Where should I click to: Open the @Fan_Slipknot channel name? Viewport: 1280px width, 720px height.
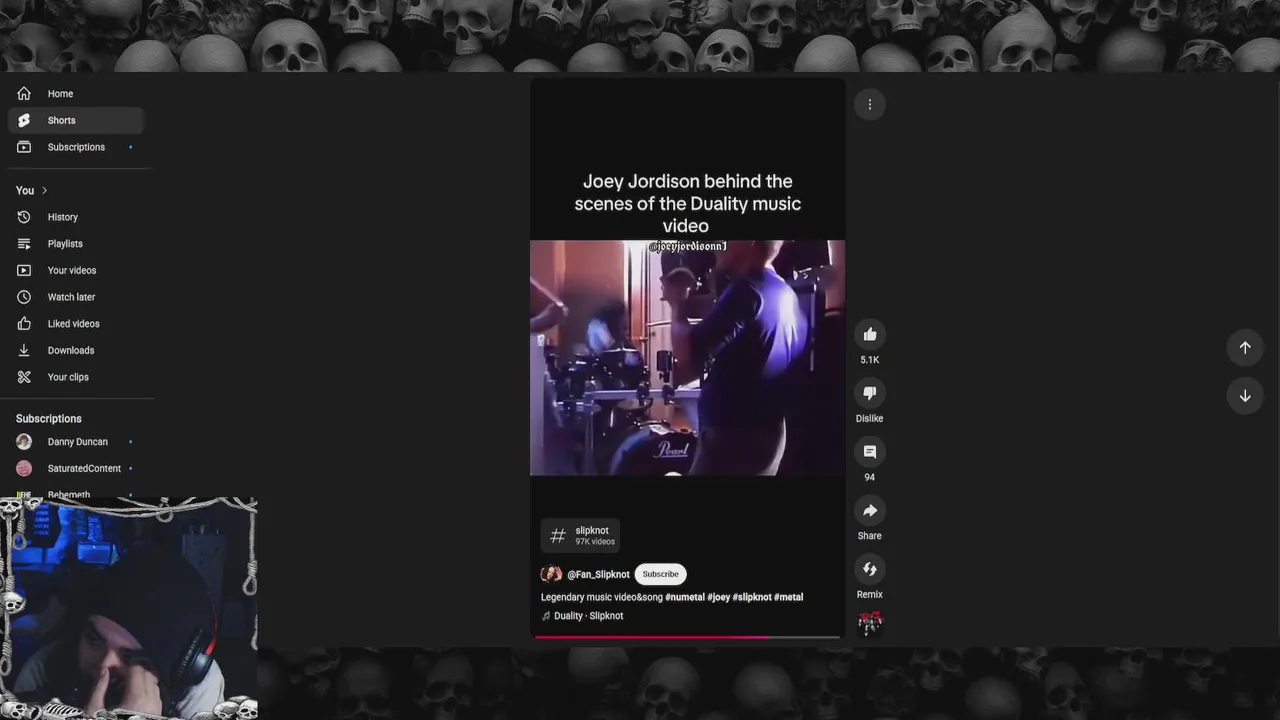(598, 574)
